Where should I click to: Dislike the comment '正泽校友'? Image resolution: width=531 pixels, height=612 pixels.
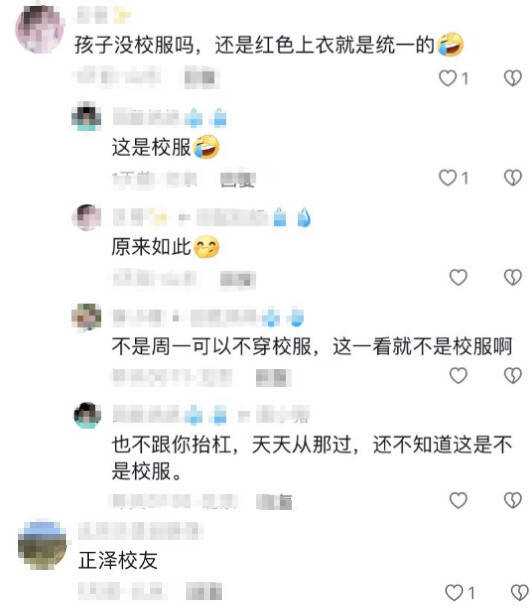coord(519,593)
